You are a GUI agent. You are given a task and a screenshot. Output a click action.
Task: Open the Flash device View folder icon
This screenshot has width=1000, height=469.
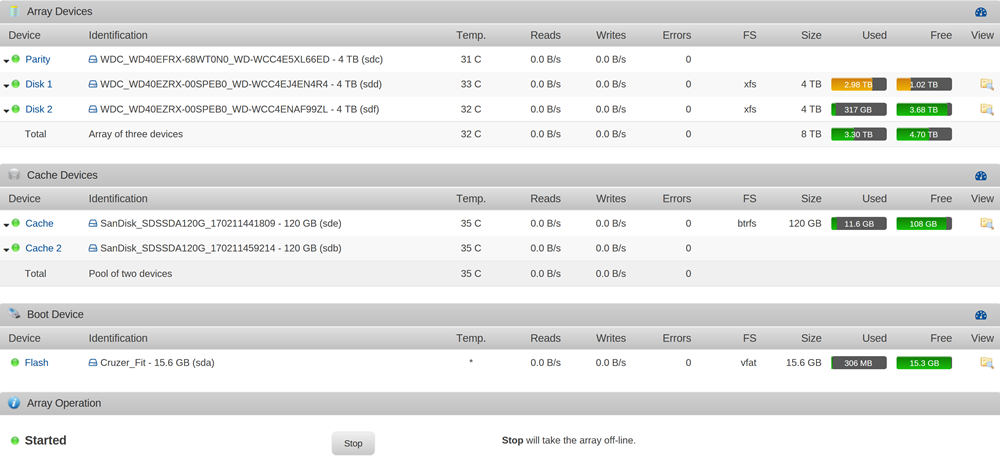tap(987, 362)
